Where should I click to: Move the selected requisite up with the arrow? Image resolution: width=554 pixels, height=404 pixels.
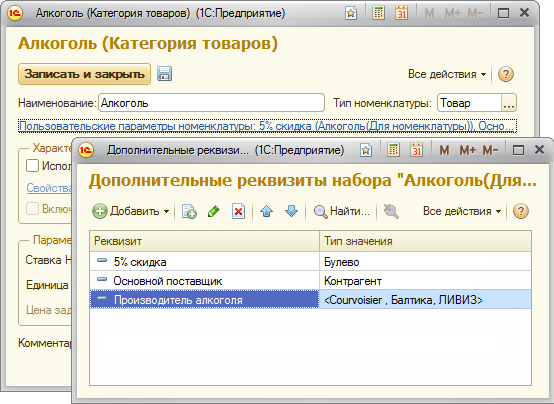click(266, 211)
